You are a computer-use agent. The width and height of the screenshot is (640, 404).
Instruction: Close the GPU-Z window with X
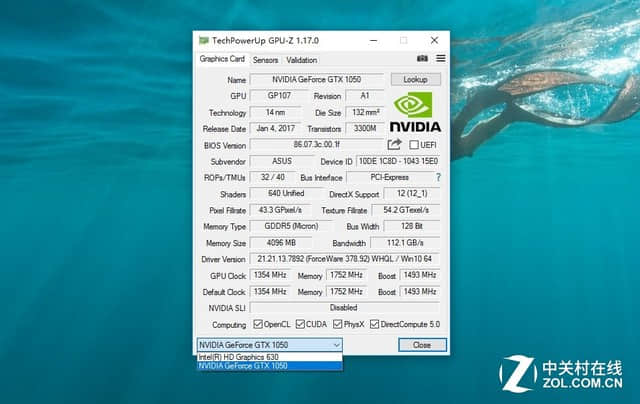point(434,40)
